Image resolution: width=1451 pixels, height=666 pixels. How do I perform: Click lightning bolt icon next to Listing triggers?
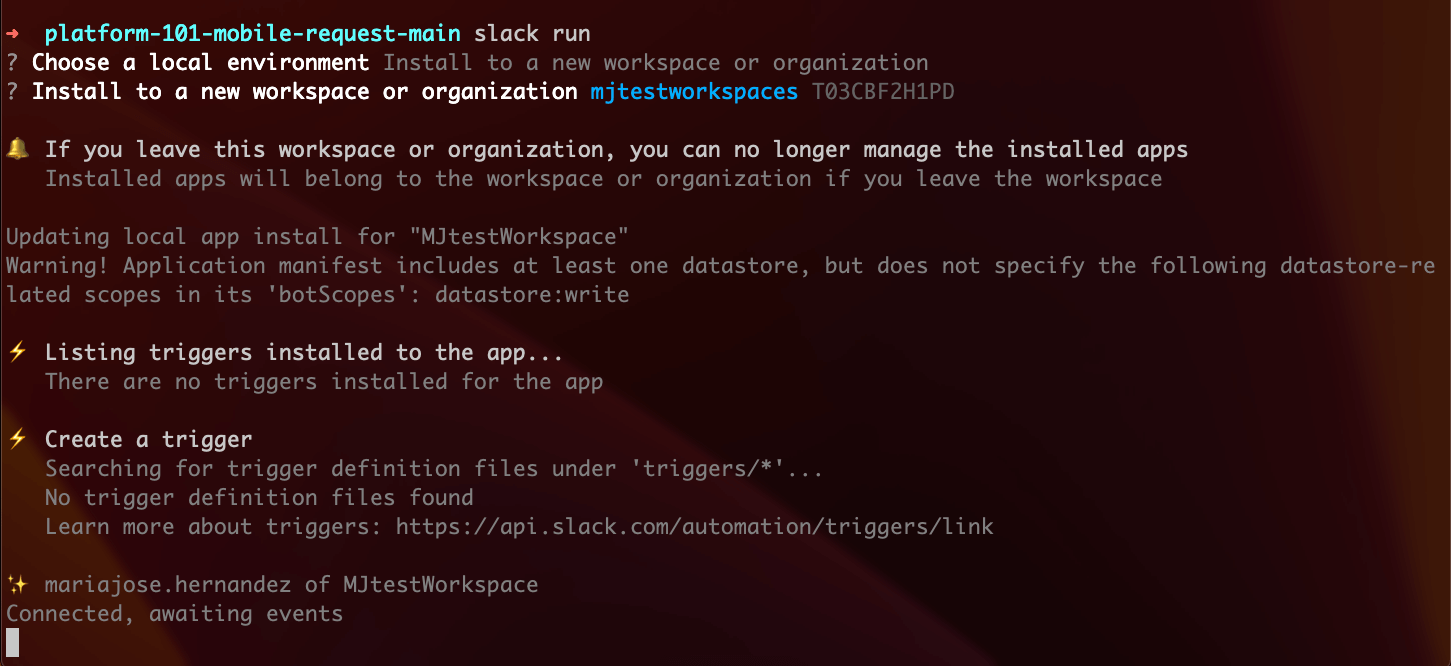pyautogui.click(x=17, y=353)
